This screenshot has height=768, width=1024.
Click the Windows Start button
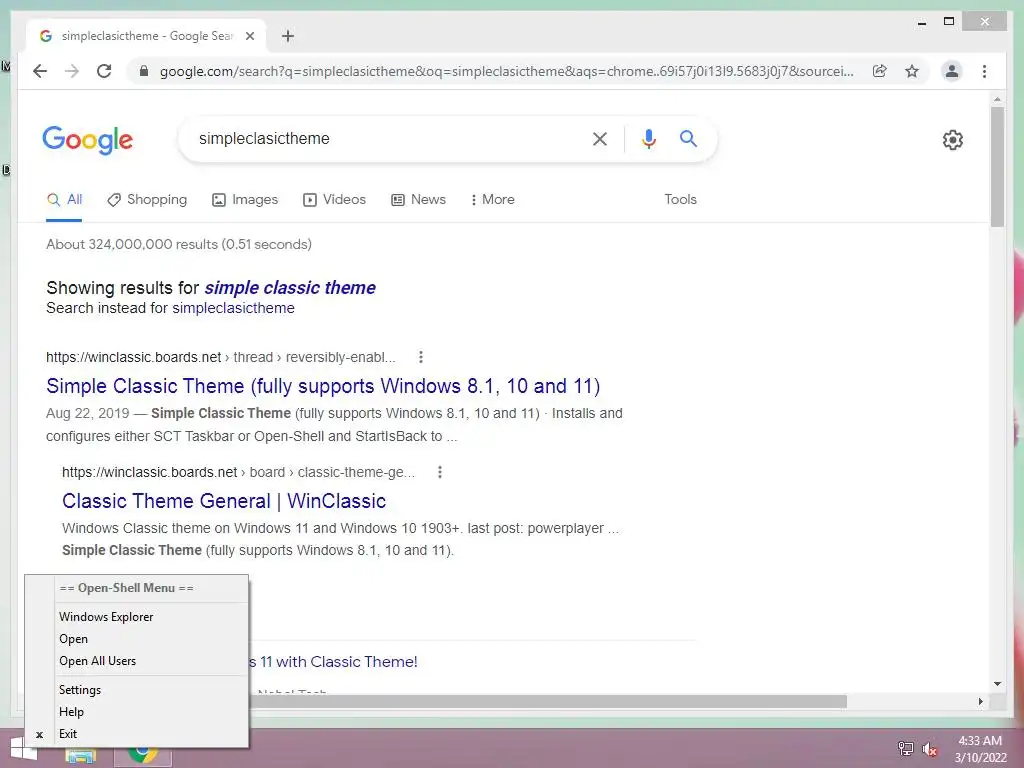pos(24,751)
